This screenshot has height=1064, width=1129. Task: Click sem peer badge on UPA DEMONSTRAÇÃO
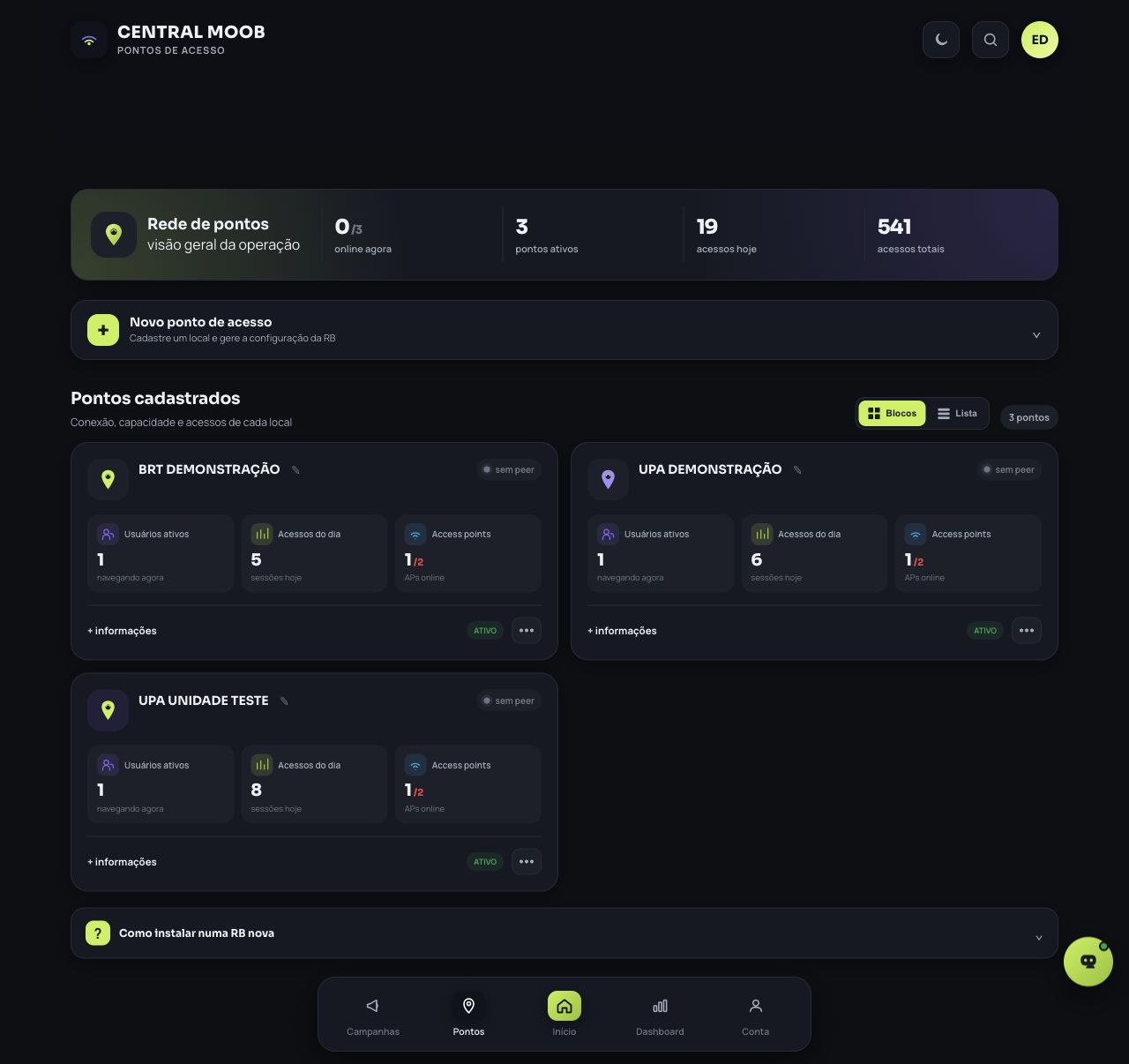pos(1009,469)
